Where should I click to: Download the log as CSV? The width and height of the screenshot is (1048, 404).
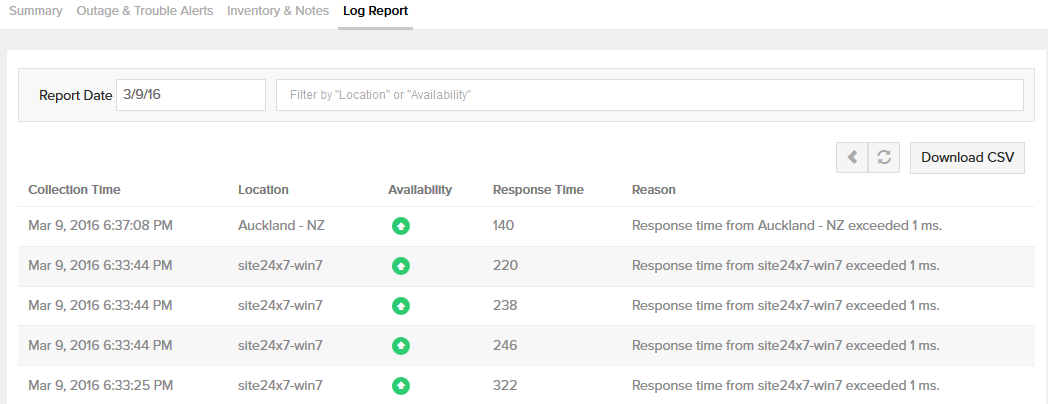[x=967, y=158]
